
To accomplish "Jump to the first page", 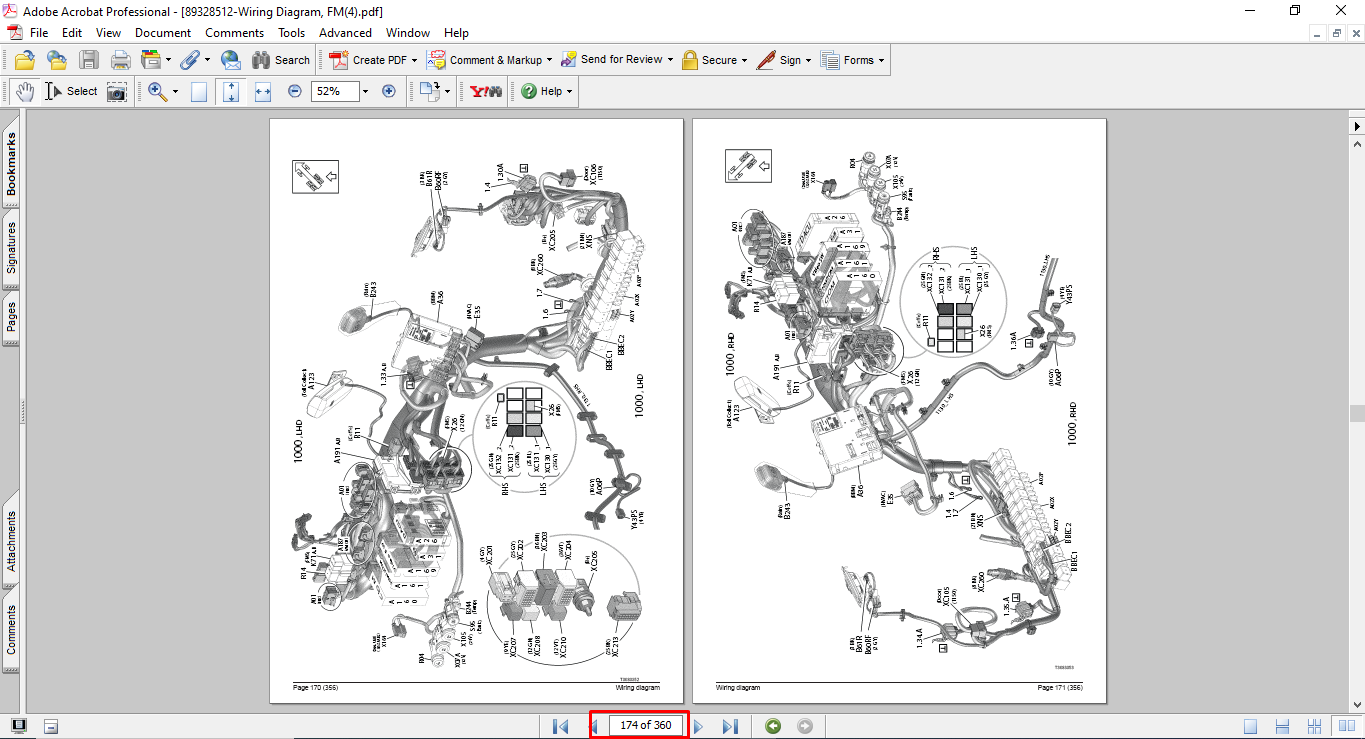I will coord(560,726).
